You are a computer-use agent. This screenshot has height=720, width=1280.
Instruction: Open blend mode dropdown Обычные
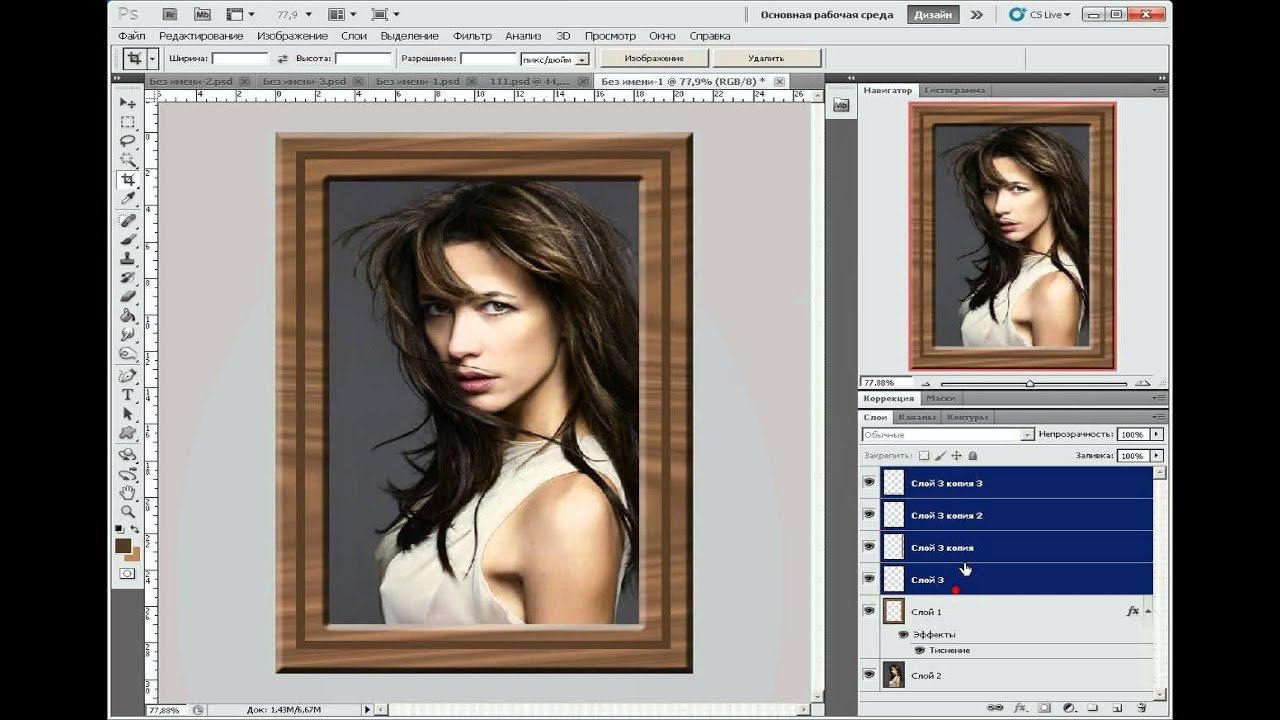pos(1027,435)
